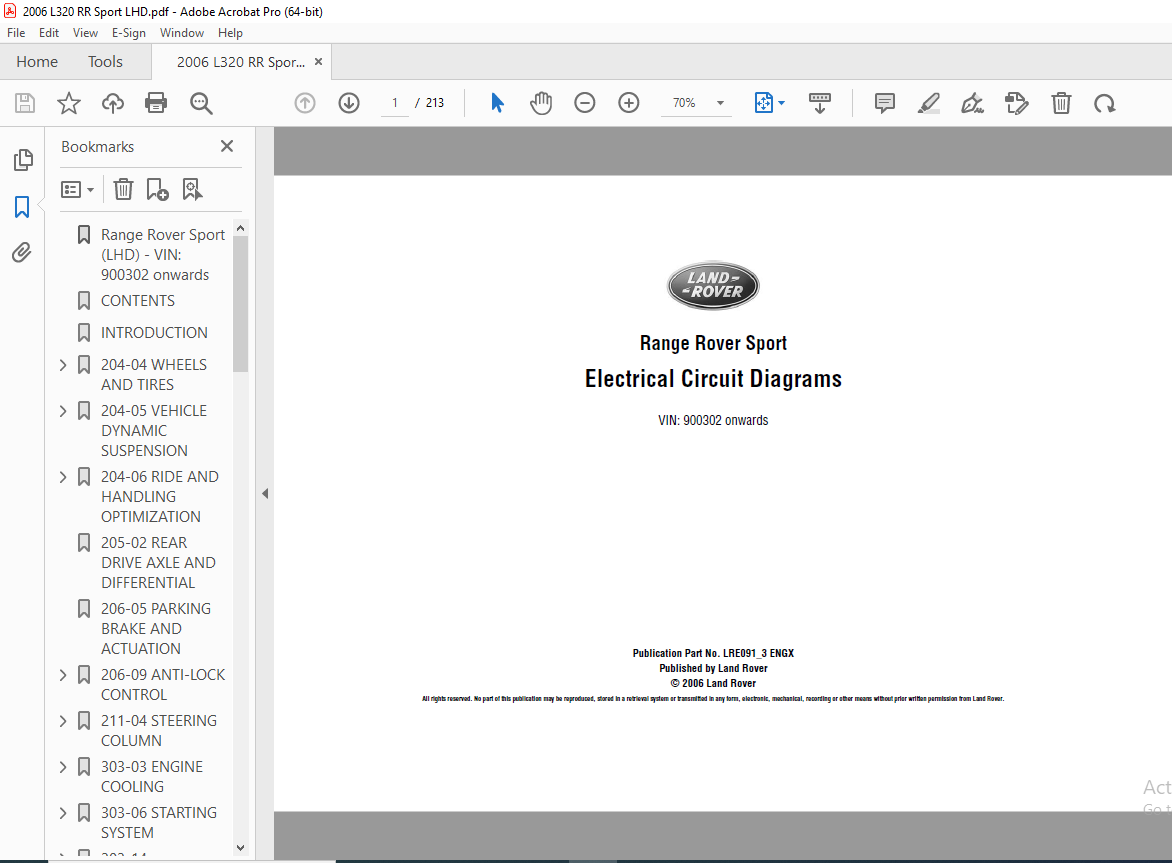
Task: Jump to the INTRODUCTION bookmark
Action: point(154,333)
